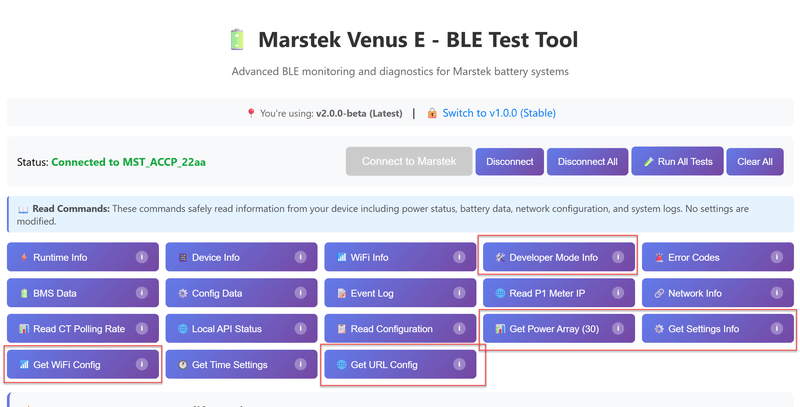Fetch the Get URL Config command
This screenshot has width=800, height=407.
coord(384,365)
